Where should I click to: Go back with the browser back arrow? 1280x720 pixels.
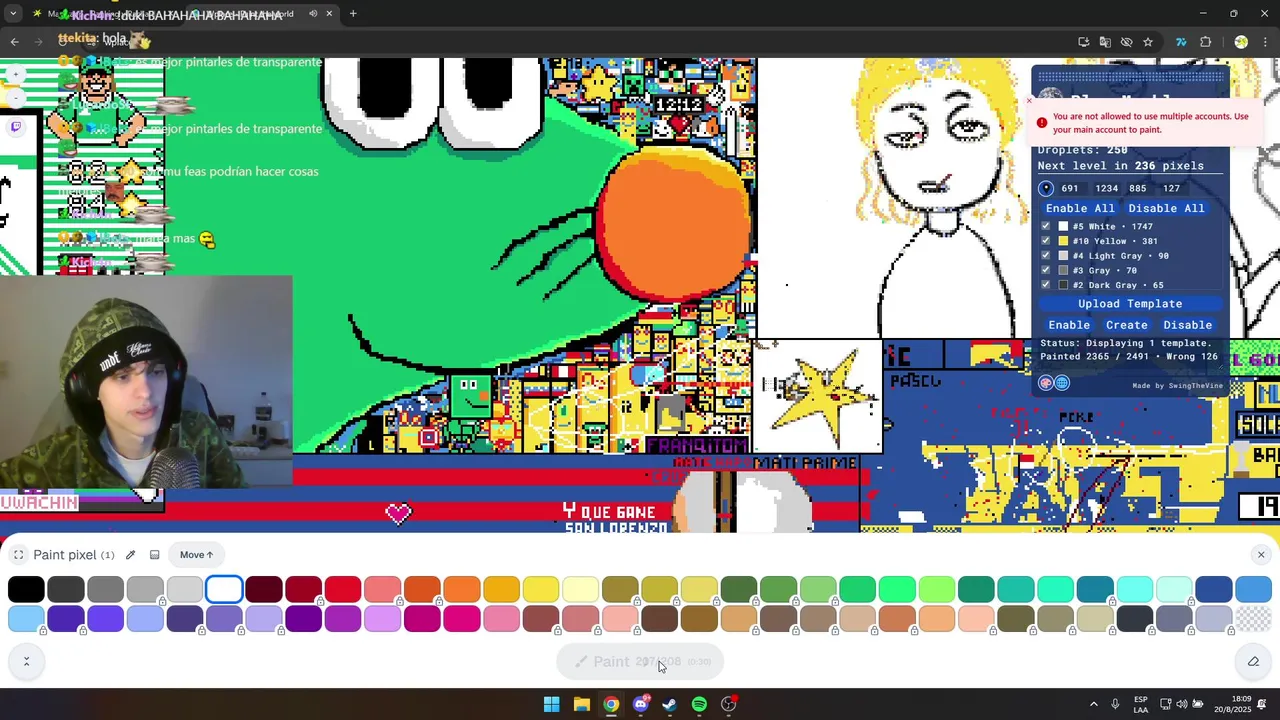[14, 42]
